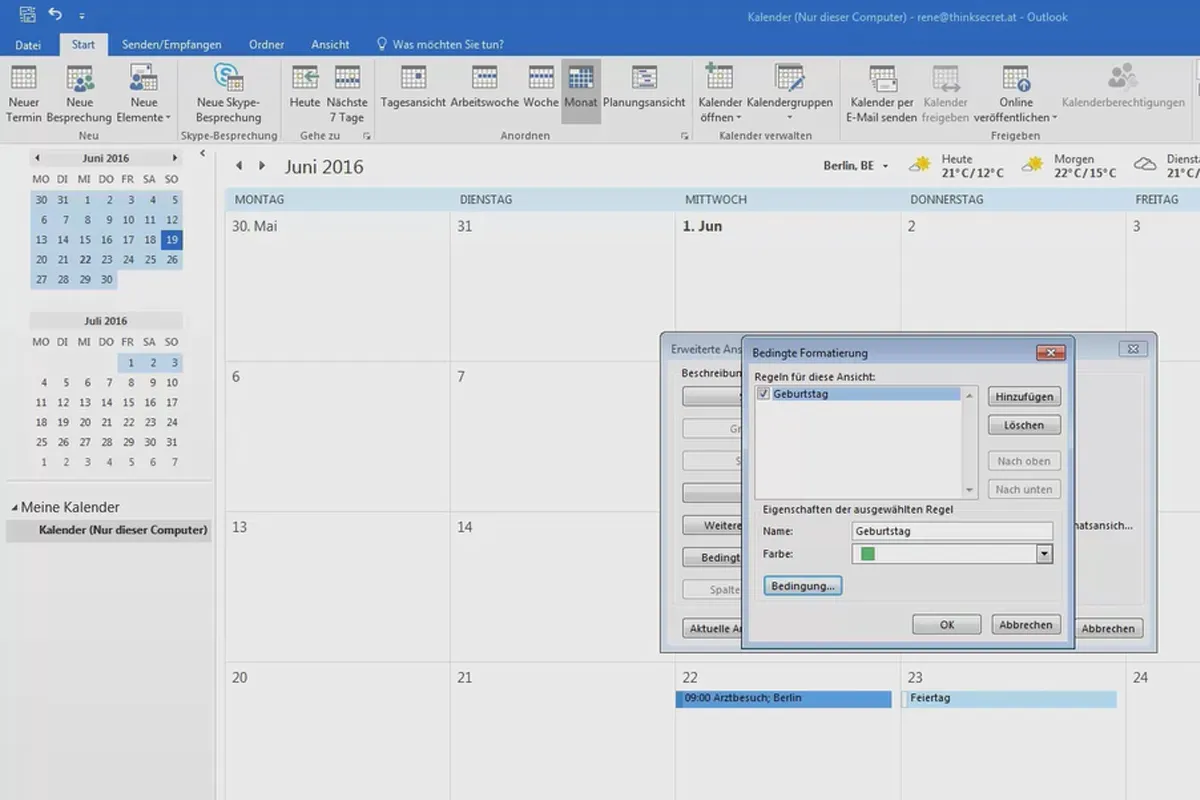The width and height of the screenshot is (1200, 800).
Task: Click the calendar icon in the title bar
Action: pyautogui.click(x=26, y=15)
